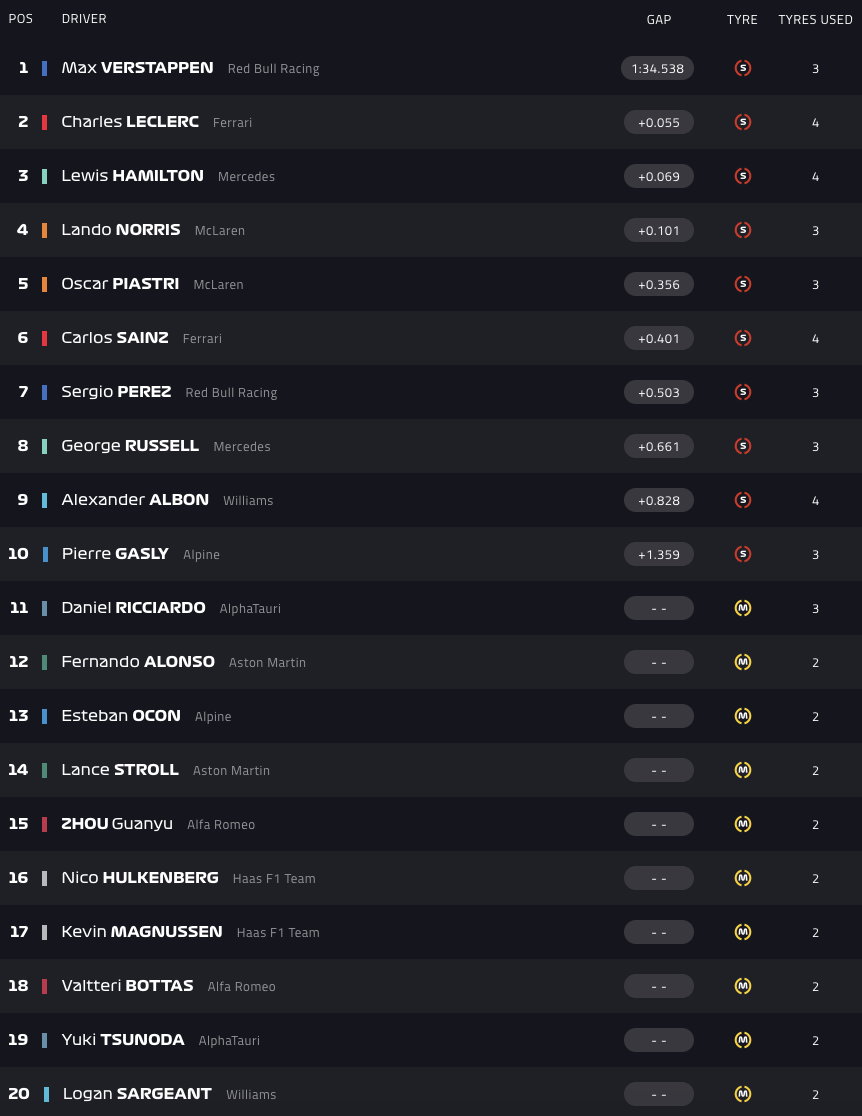This screenshot has width=862, height=1116.
Task: Click Gasly's +1.359 gap badge
Action: pos(658,554)
